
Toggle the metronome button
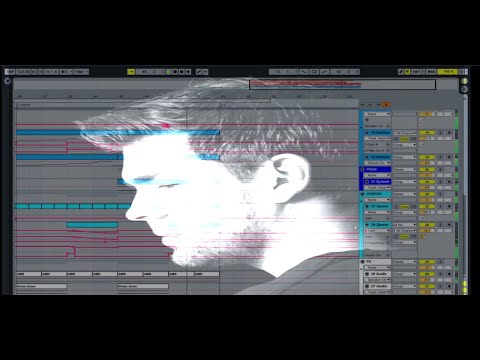65,72
